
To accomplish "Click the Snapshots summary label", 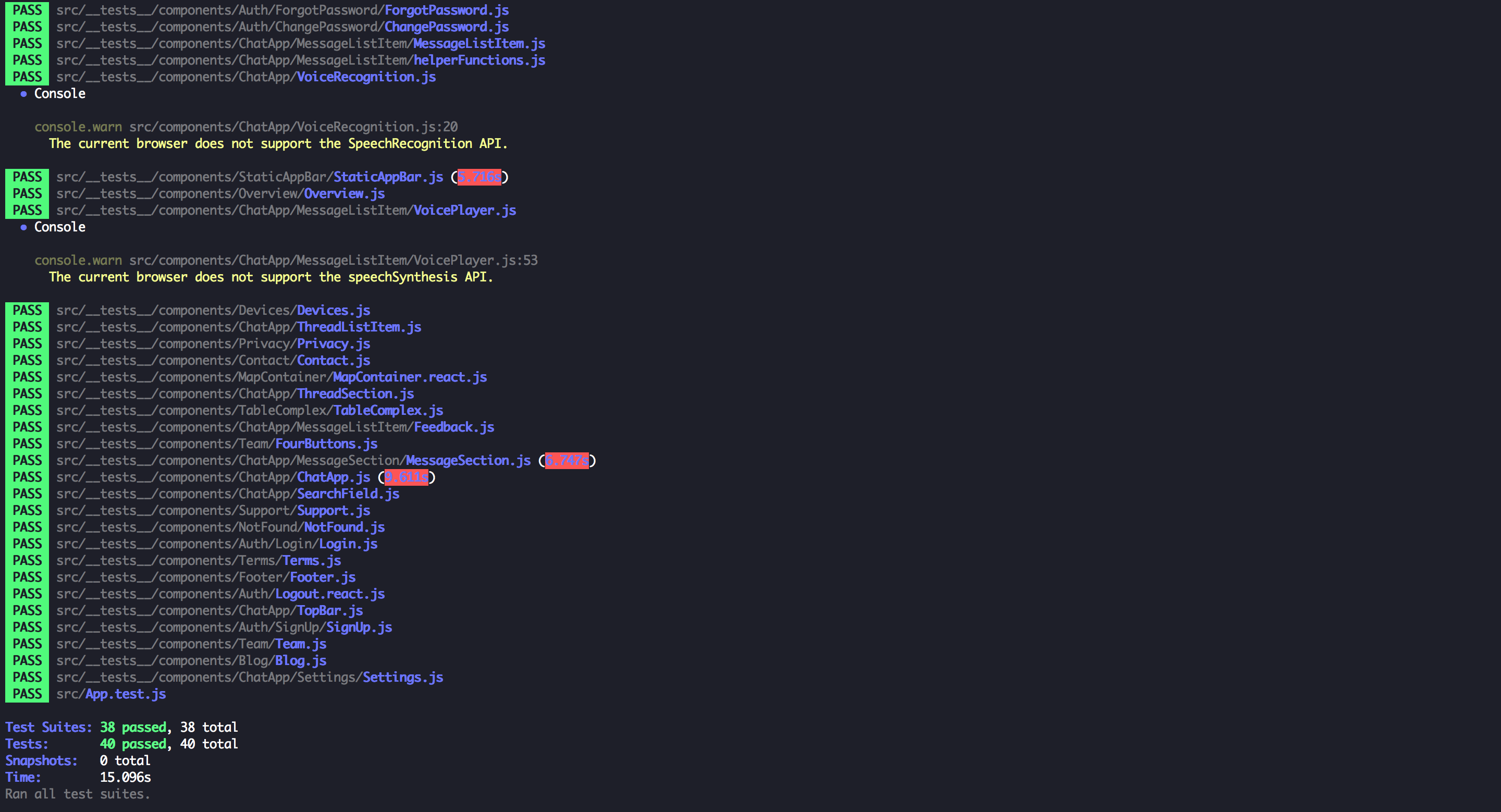I will point(41,761).
